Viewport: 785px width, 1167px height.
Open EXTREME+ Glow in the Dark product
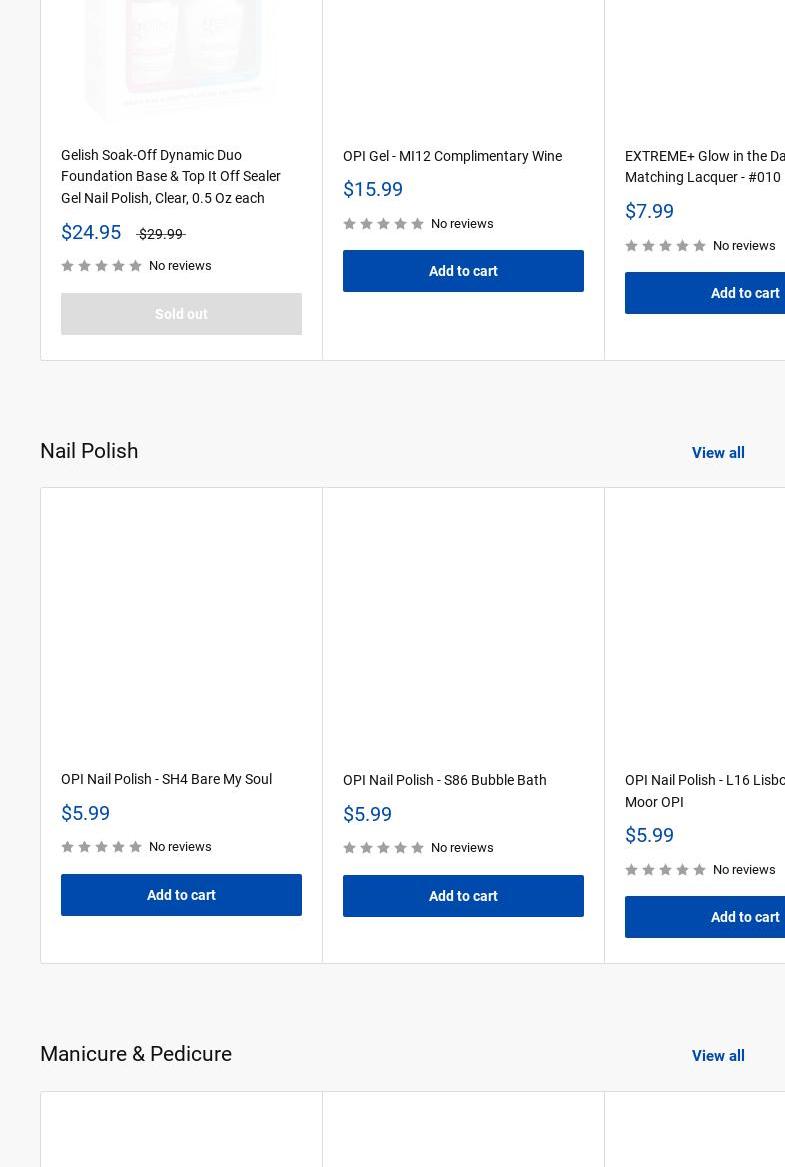[704, 166]
